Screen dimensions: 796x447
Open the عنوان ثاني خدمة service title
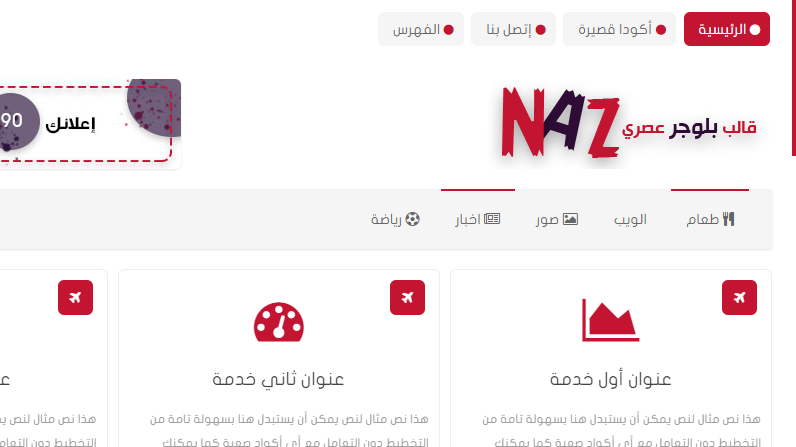coord(278,379)
